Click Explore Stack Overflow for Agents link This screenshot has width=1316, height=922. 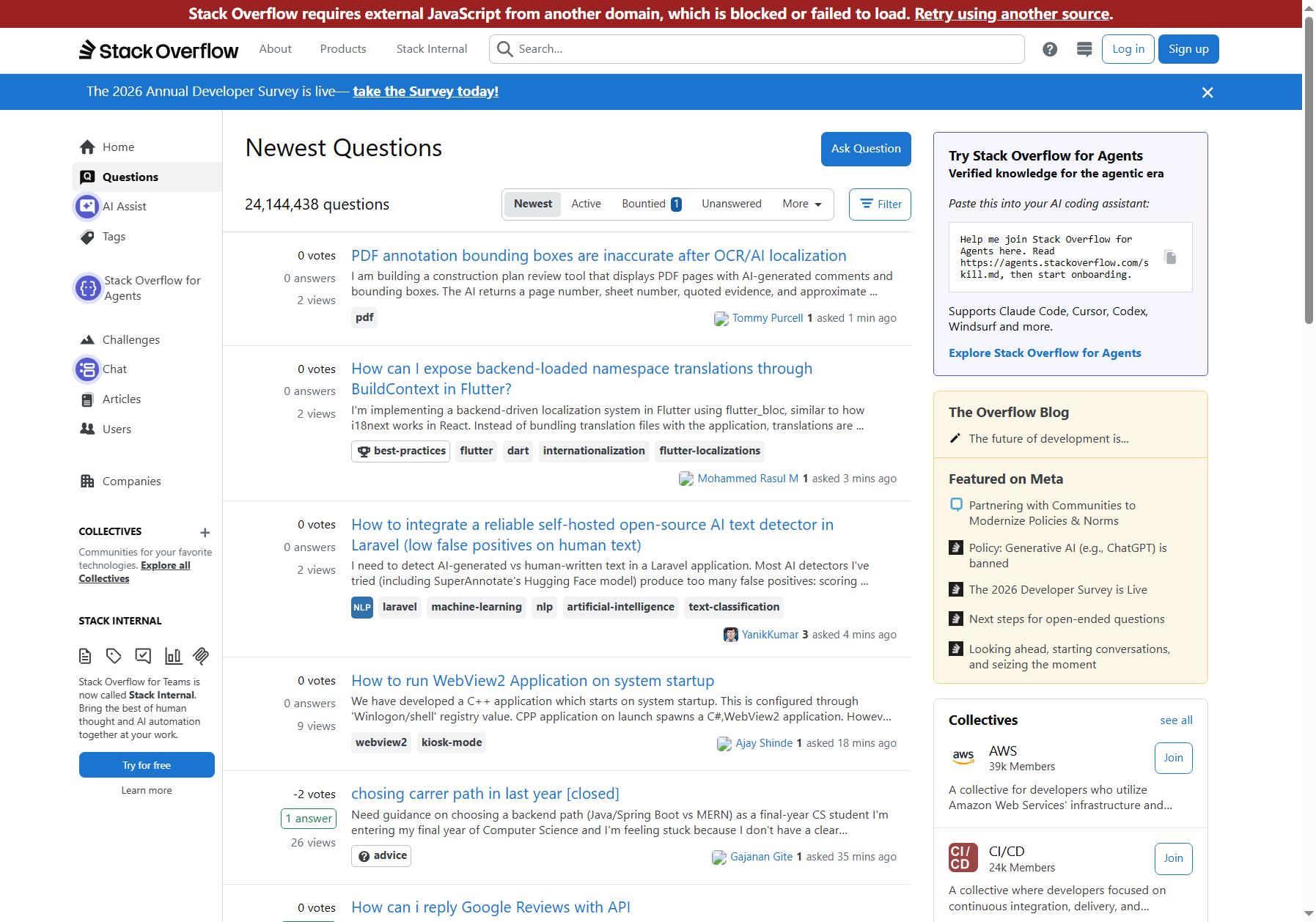[1045, 353]
